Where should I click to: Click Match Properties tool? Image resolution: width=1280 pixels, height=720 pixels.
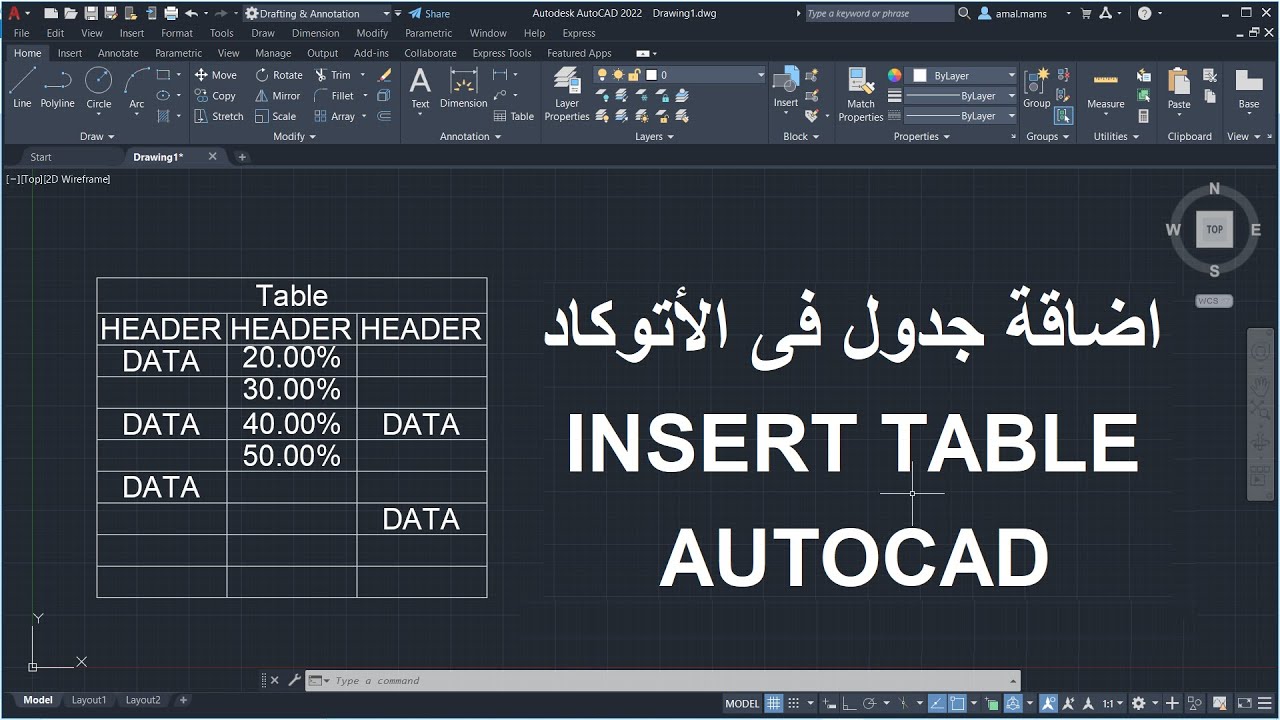coord(861,94)
